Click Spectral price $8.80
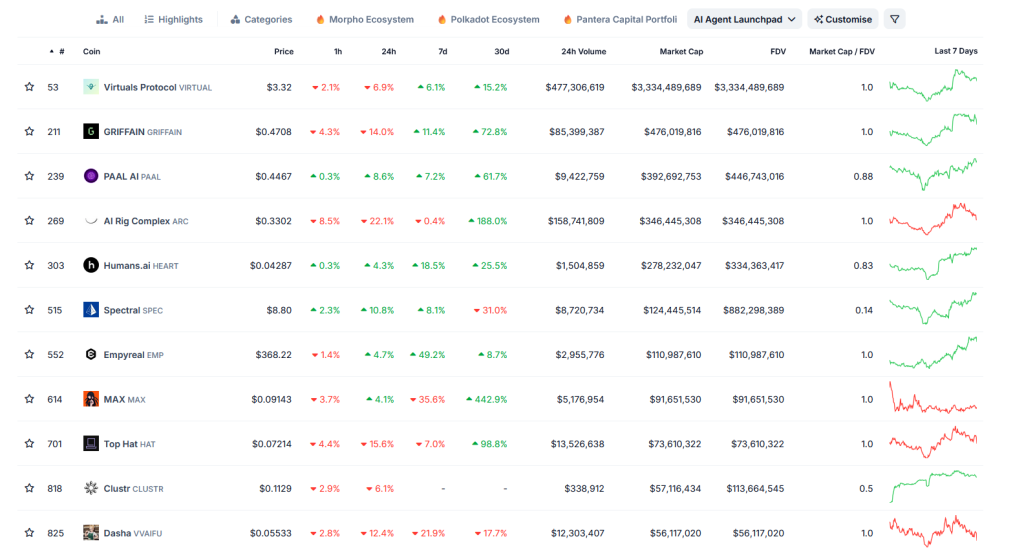 (x=279, y=310)
